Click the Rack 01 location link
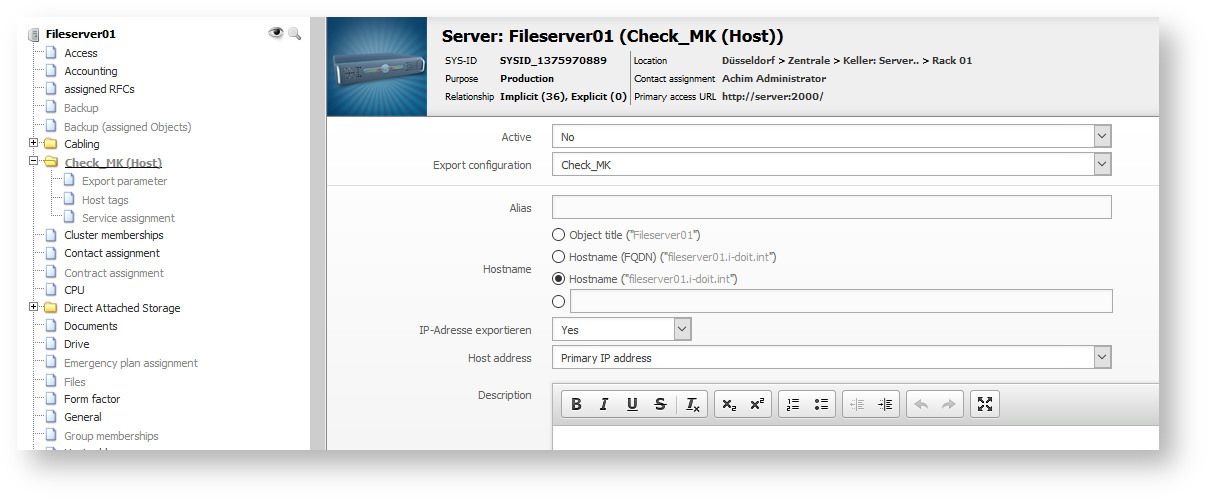Screen dimensions: 1207x498 tap(952, 61)
